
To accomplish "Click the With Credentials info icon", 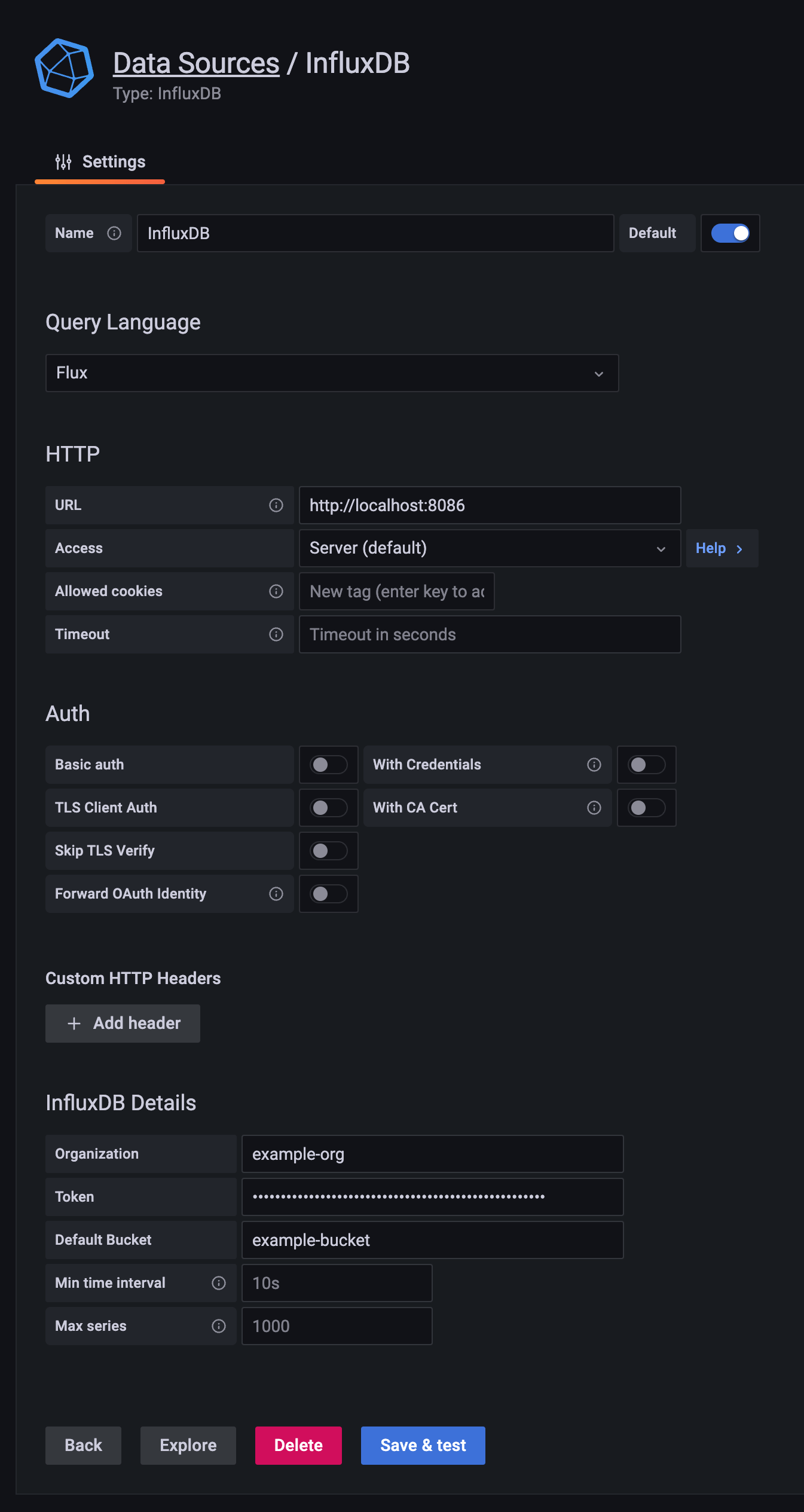I will pos(594,765).
